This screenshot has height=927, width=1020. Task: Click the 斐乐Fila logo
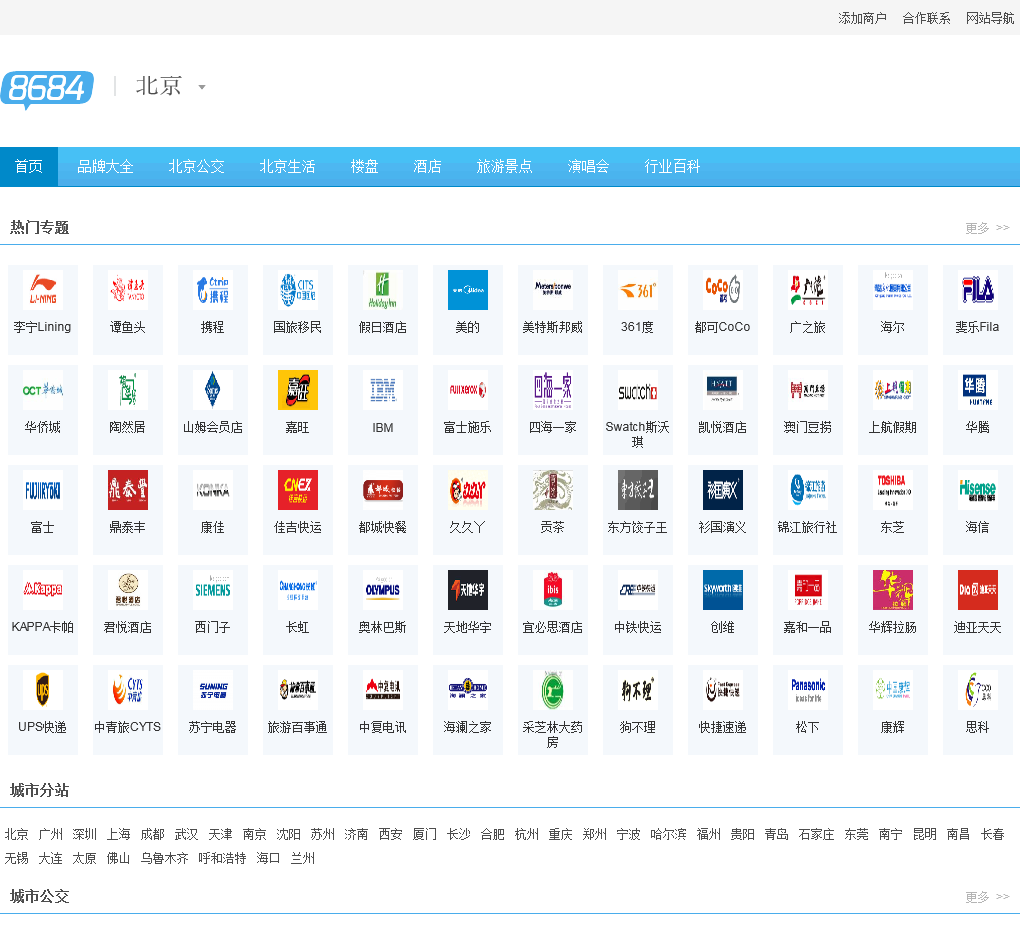tap(978, 289)
